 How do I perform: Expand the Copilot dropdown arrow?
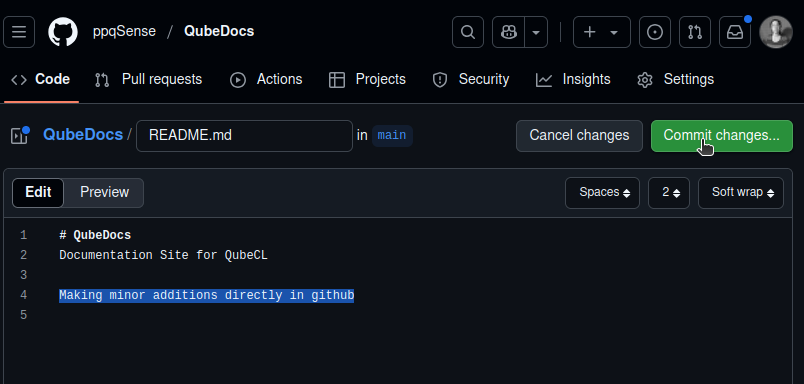click(536, 32)
